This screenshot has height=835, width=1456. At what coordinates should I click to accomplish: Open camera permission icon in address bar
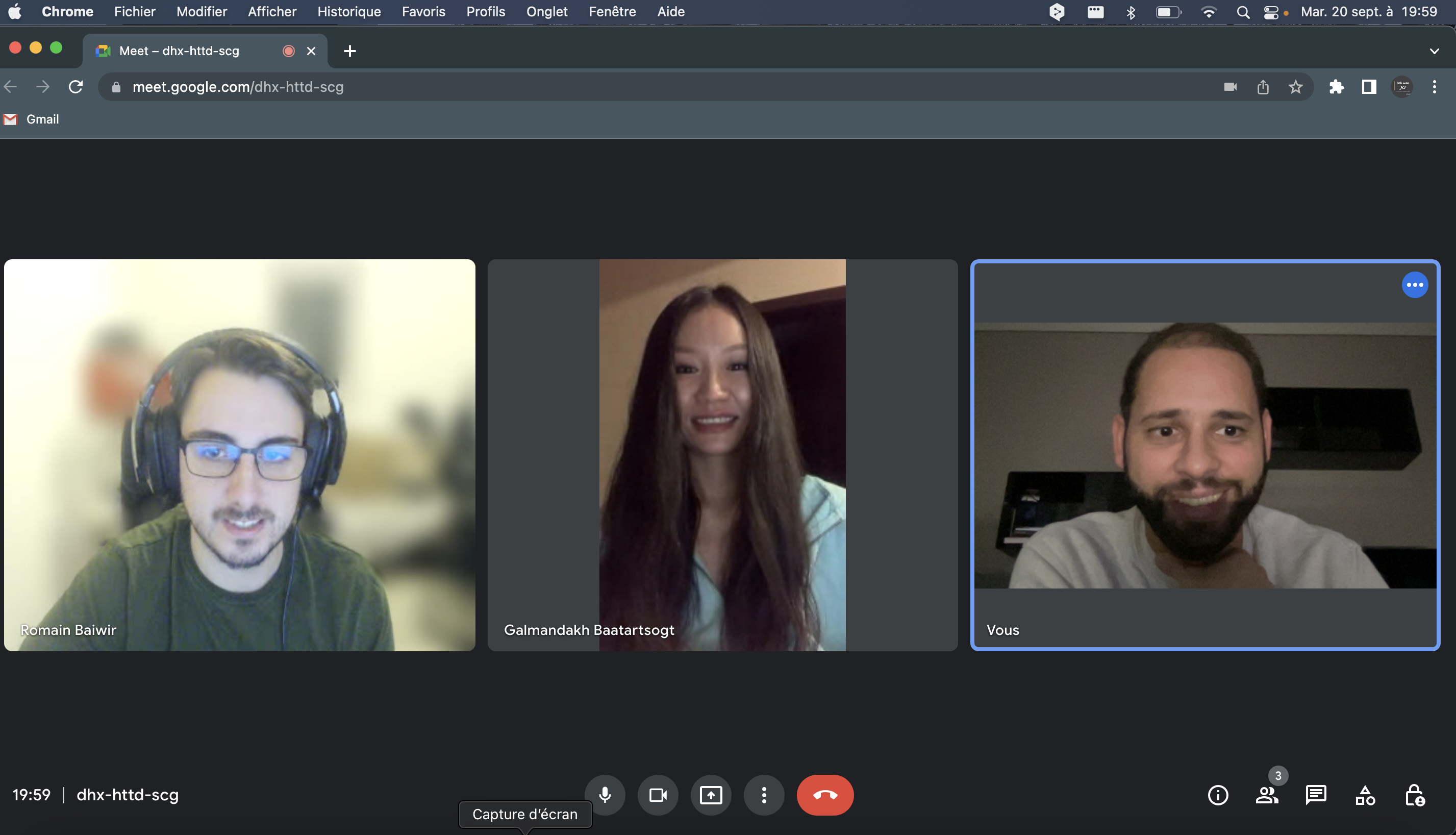coord(1230,87)
